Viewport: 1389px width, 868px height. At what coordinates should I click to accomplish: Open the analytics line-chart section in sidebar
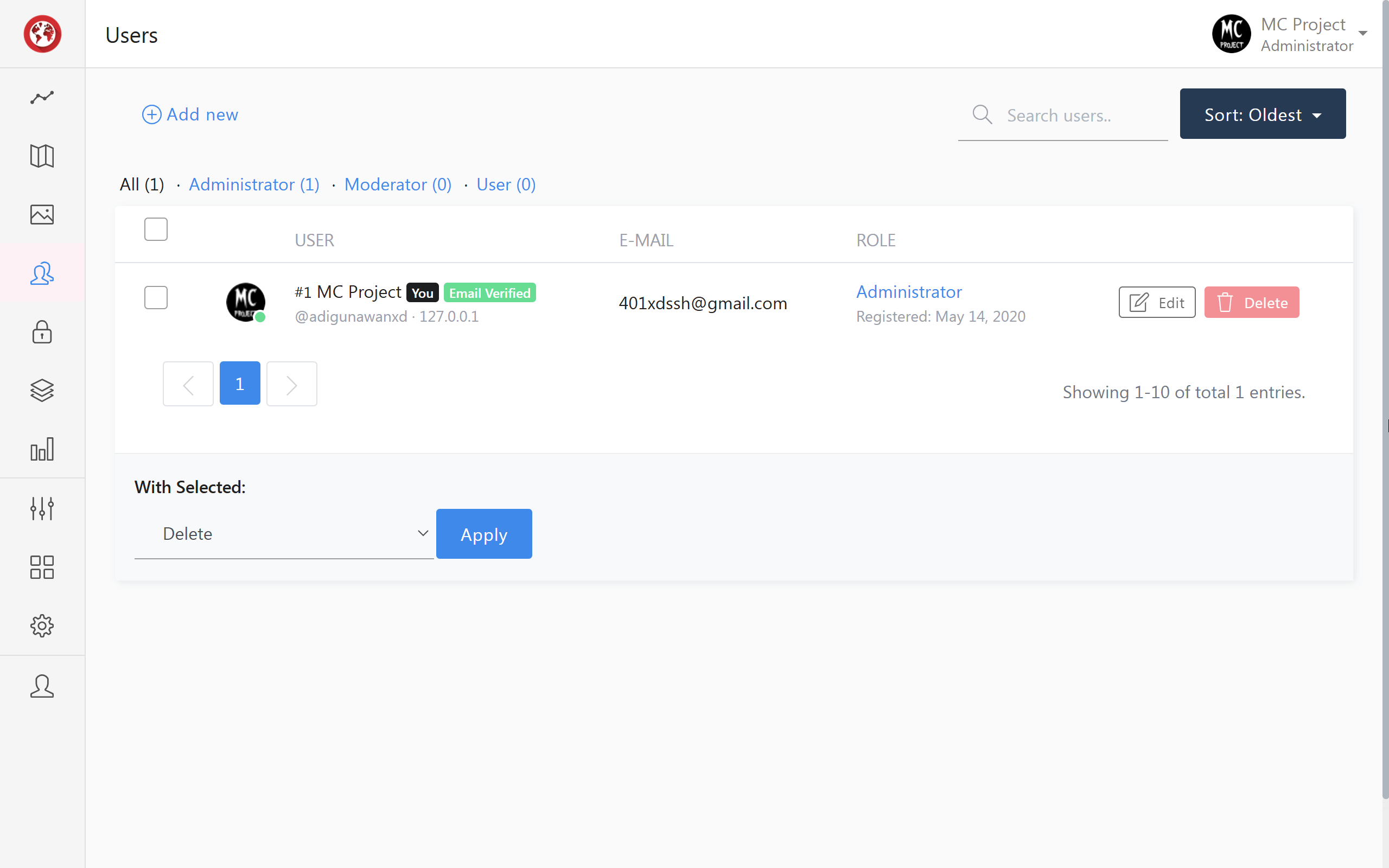[42, 98]
